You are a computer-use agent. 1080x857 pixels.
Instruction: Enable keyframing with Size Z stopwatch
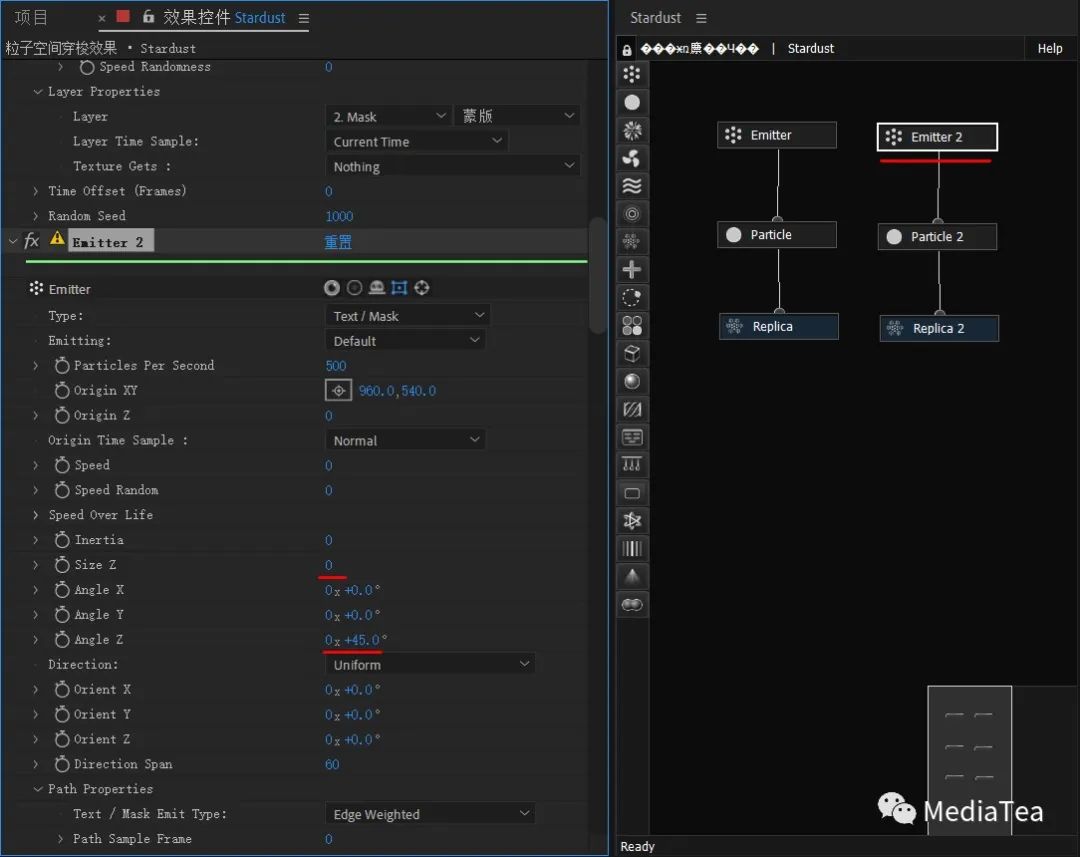point(62,565)
